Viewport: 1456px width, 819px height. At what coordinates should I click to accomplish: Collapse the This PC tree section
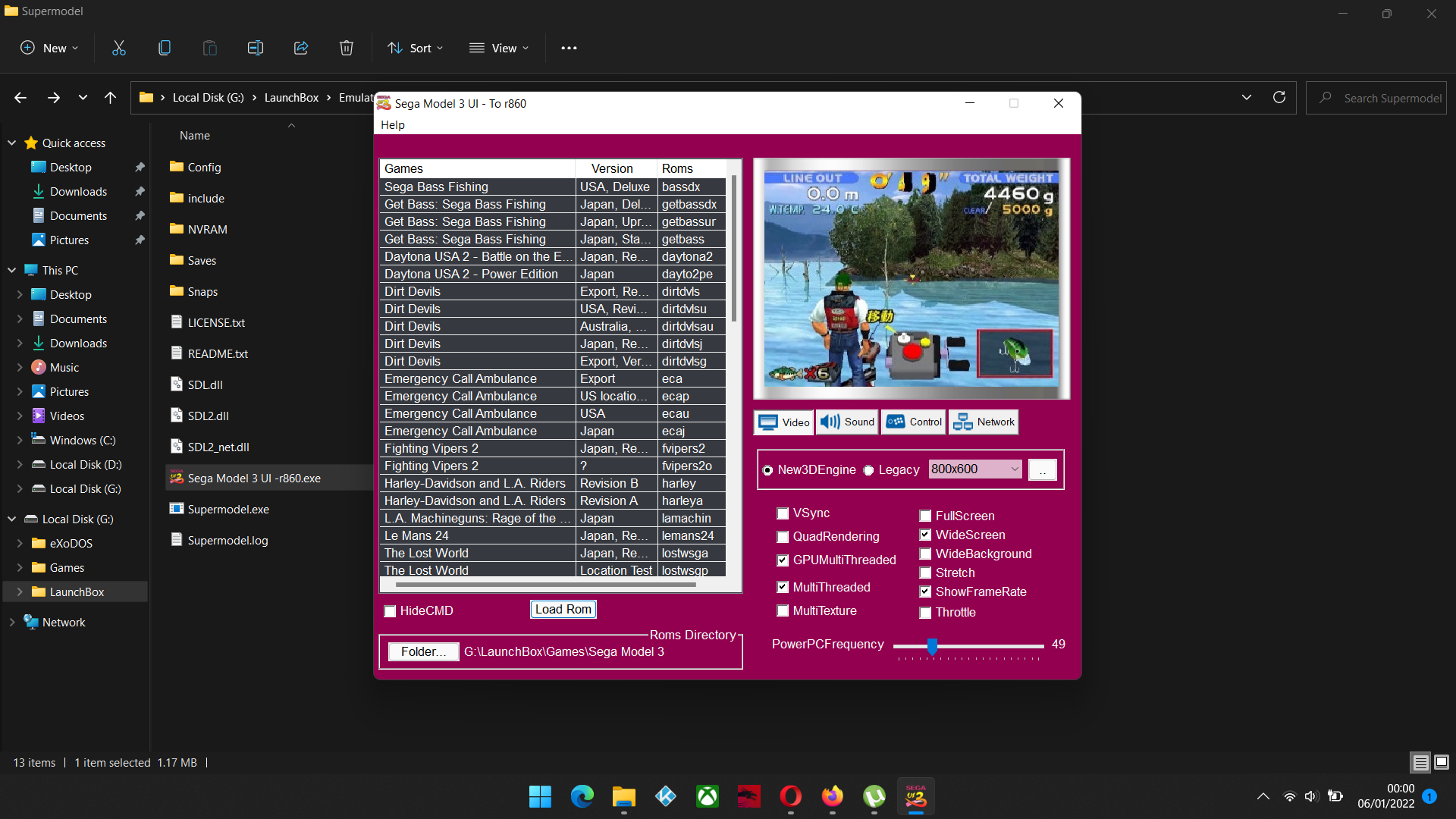tap(11, 271)
